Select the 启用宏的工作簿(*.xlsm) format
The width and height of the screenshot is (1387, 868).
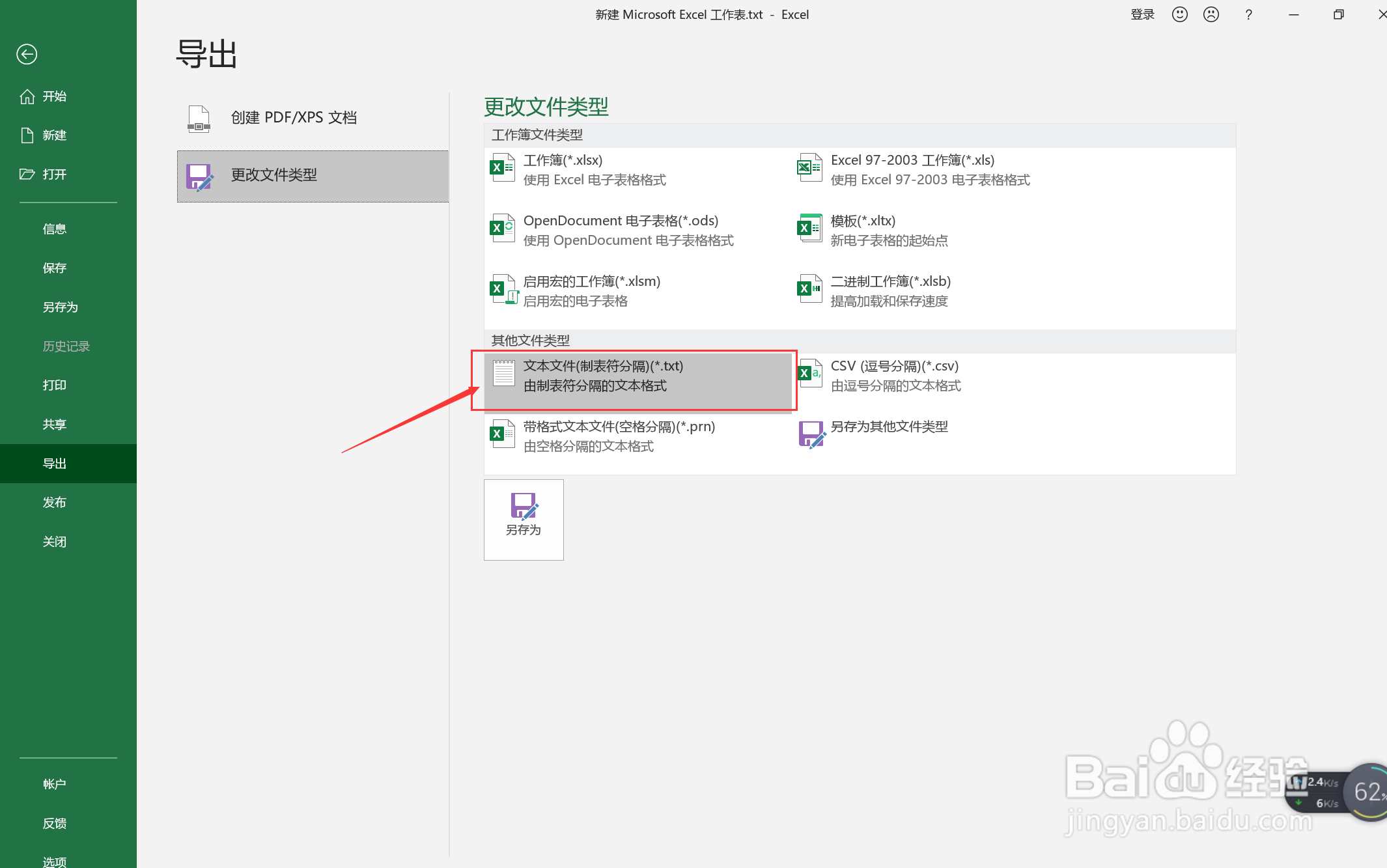coord(593,290)
